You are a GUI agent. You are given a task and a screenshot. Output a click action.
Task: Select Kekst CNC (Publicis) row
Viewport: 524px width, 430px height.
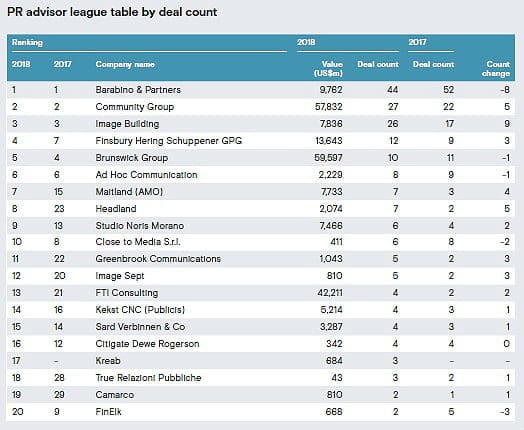(261, 310)
